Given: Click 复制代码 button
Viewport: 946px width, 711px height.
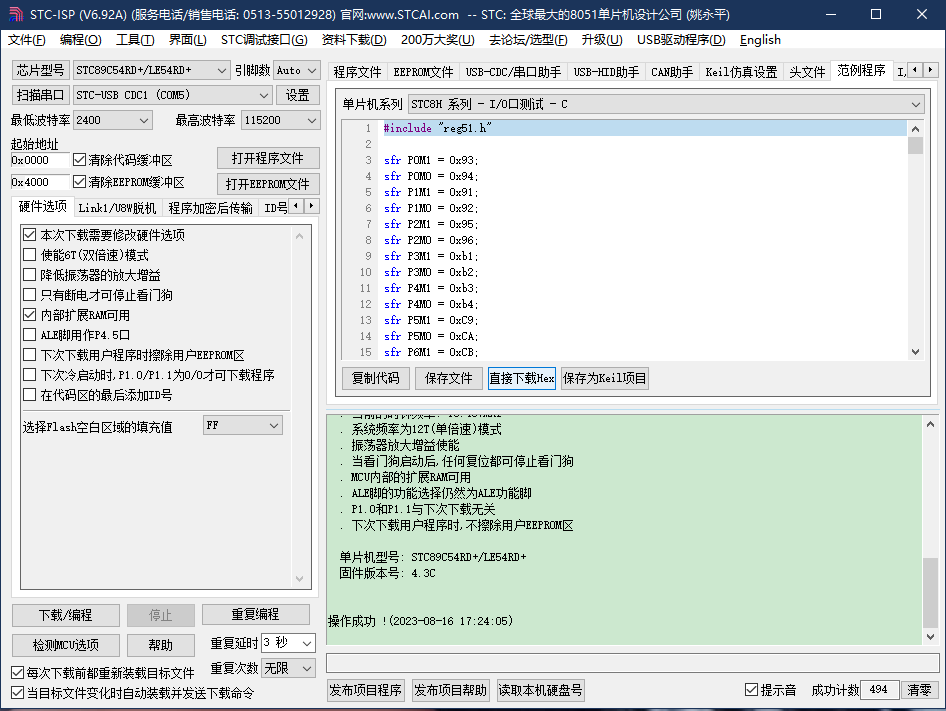Looking at the screenshot, I should tap(375, 378).
